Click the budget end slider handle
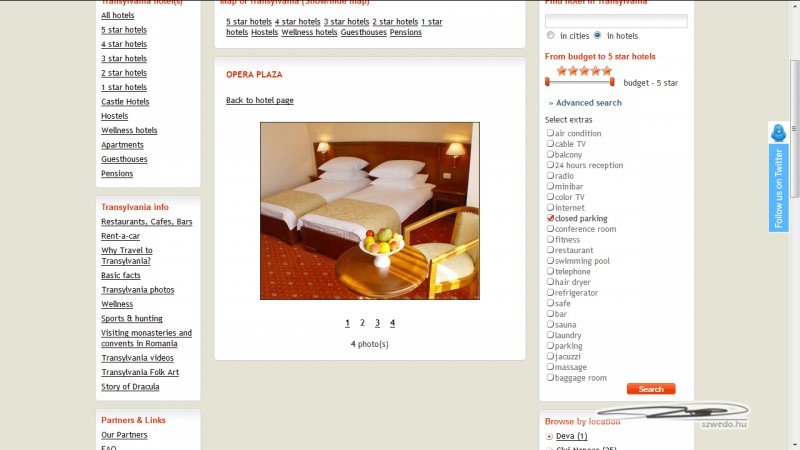The width and height of the screenshot is (800, 450). (x=547, y=82)
